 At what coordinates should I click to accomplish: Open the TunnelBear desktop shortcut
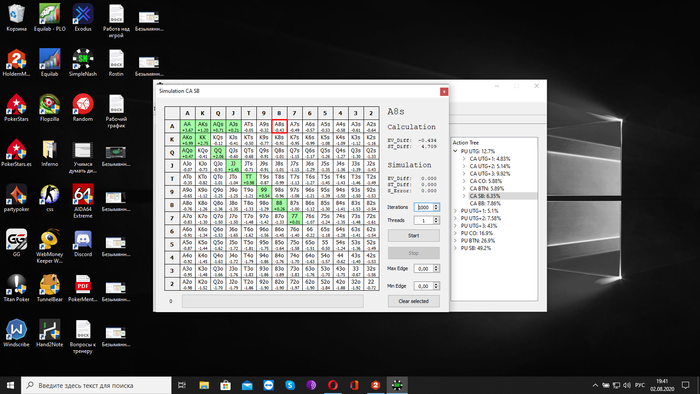(50, 288)
